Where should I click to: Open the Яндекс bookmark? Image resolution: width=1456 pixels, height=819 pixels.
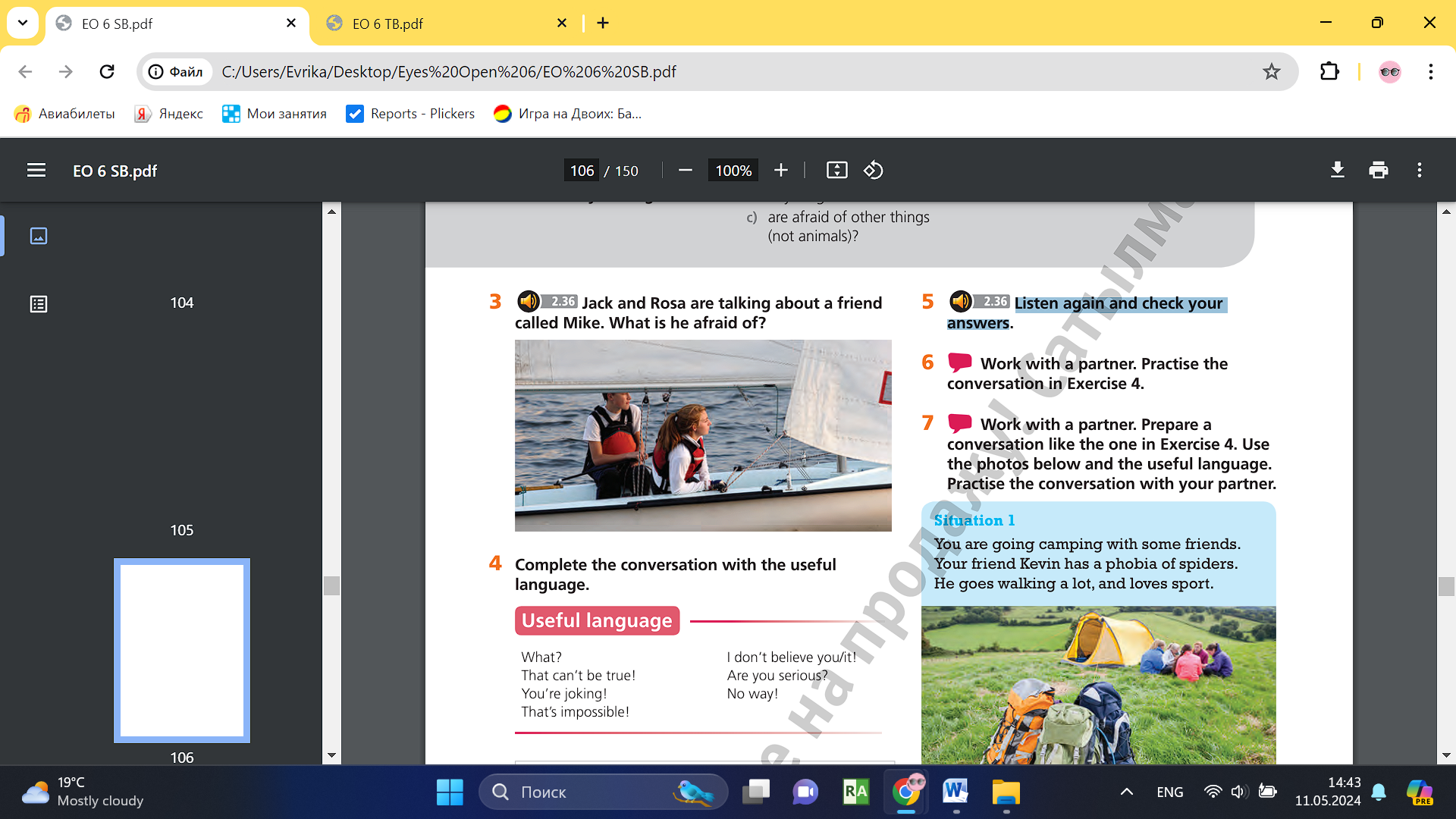(x=168, y=114)
